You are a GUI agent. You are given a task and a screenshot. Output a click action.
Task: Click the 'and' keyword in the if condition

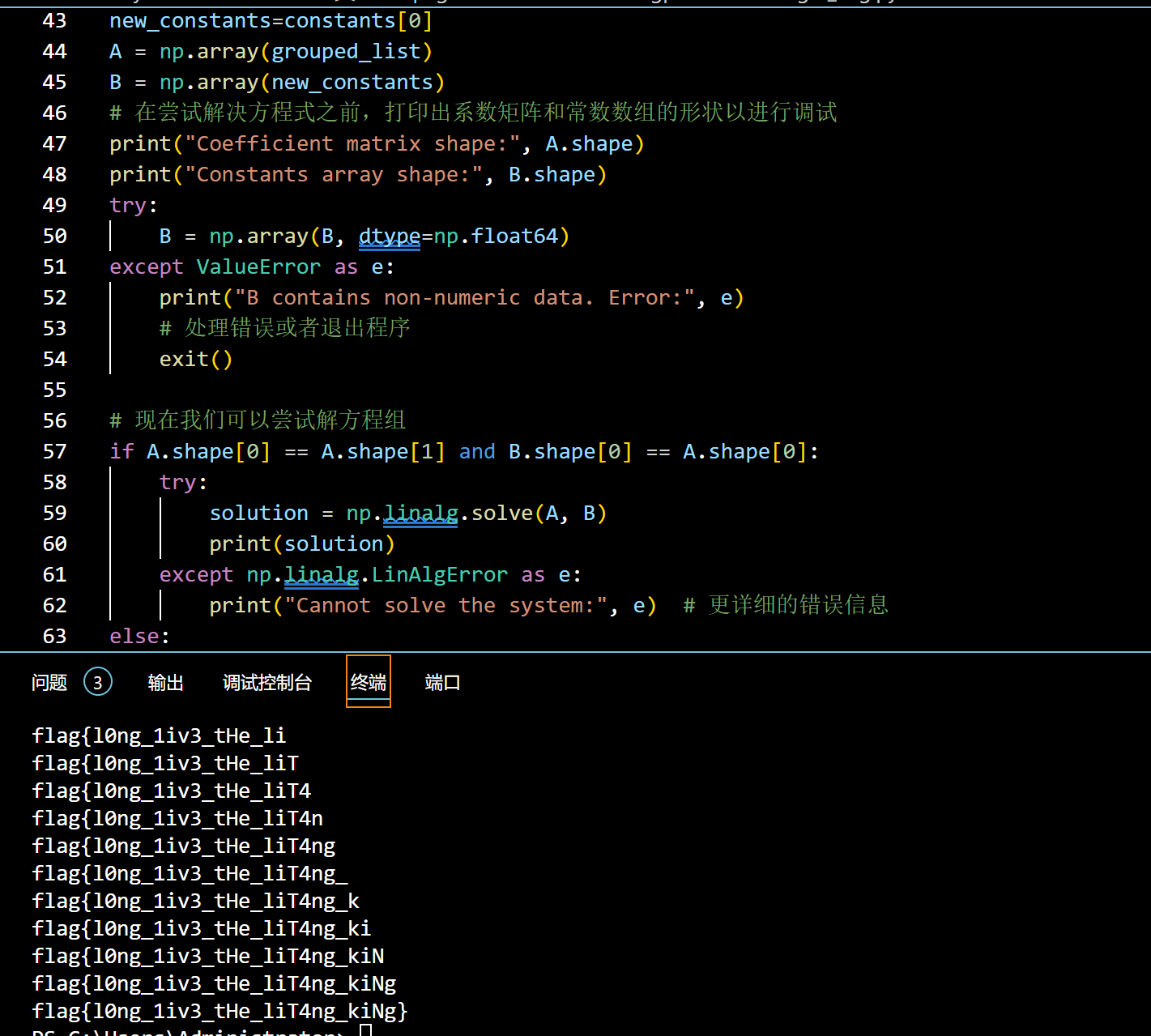pos(477,451)
